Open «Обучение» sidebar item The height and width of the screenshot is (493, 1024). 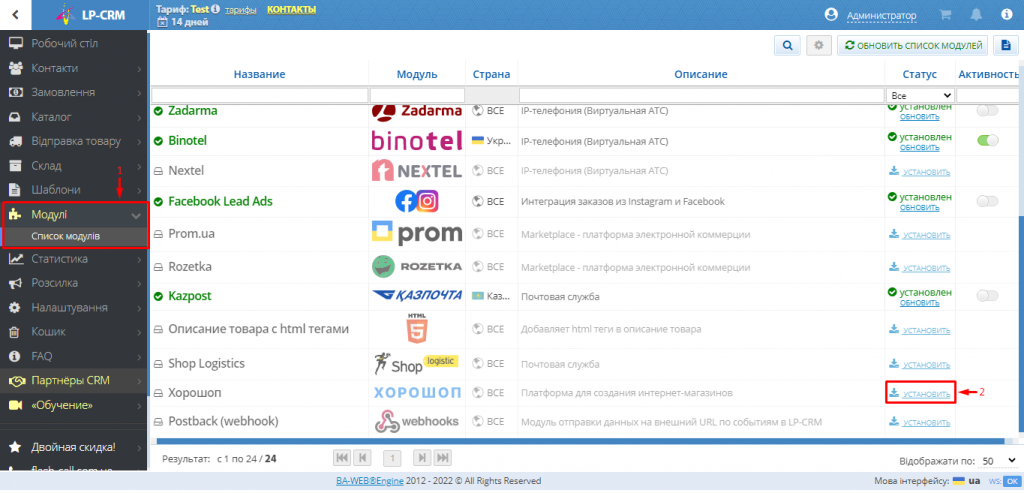coord(74,405)
